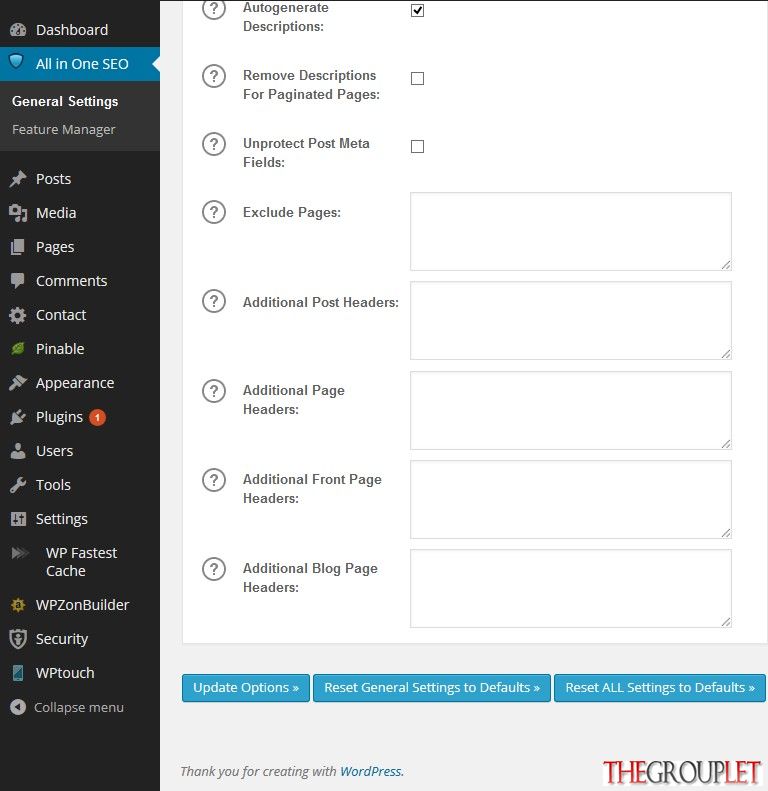This screenshot has height=791, width=768.
Task: Open WP Fastest Cache menu
Action: (x=80, y=561)
